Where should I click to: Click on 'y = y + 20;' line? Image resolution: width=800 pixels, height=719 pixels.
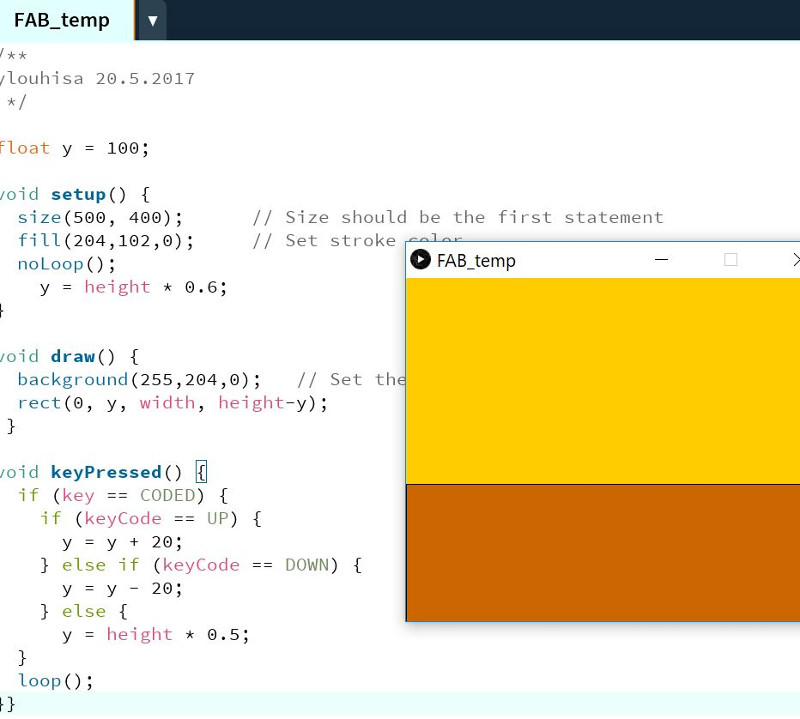(x=122, y=542)
